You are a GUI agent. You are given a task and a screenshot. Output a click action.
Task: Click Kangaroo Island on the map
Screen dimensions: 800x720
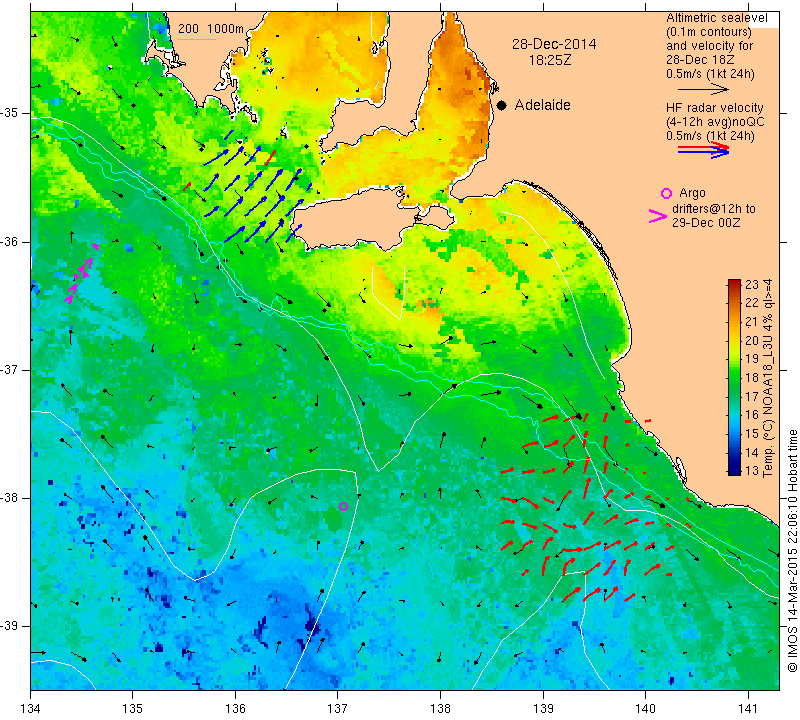[x=352, y=222]
